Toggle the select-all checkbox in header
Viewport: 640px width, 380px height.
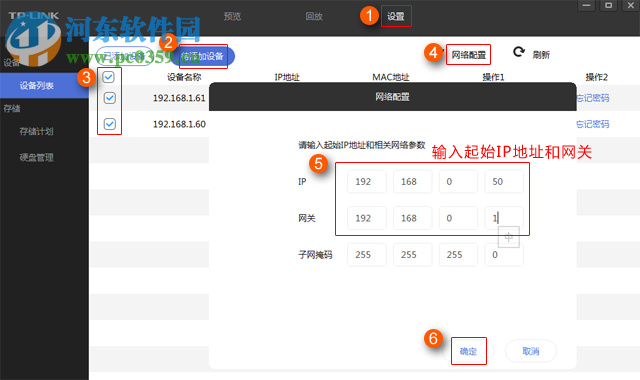point(109,77)
